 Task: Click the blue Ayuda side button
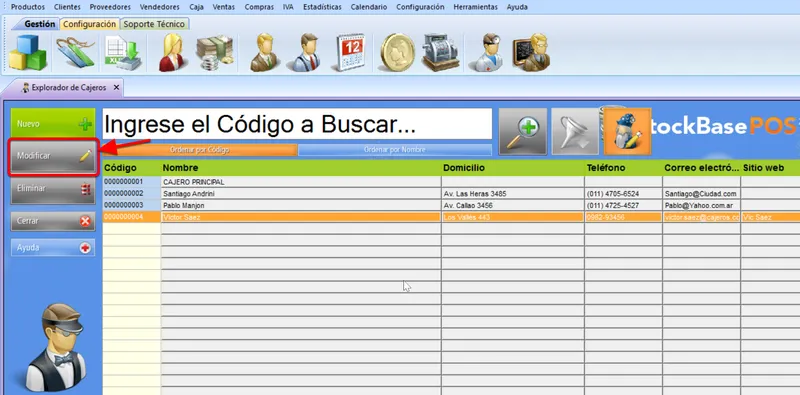click(x=53, y=248)
